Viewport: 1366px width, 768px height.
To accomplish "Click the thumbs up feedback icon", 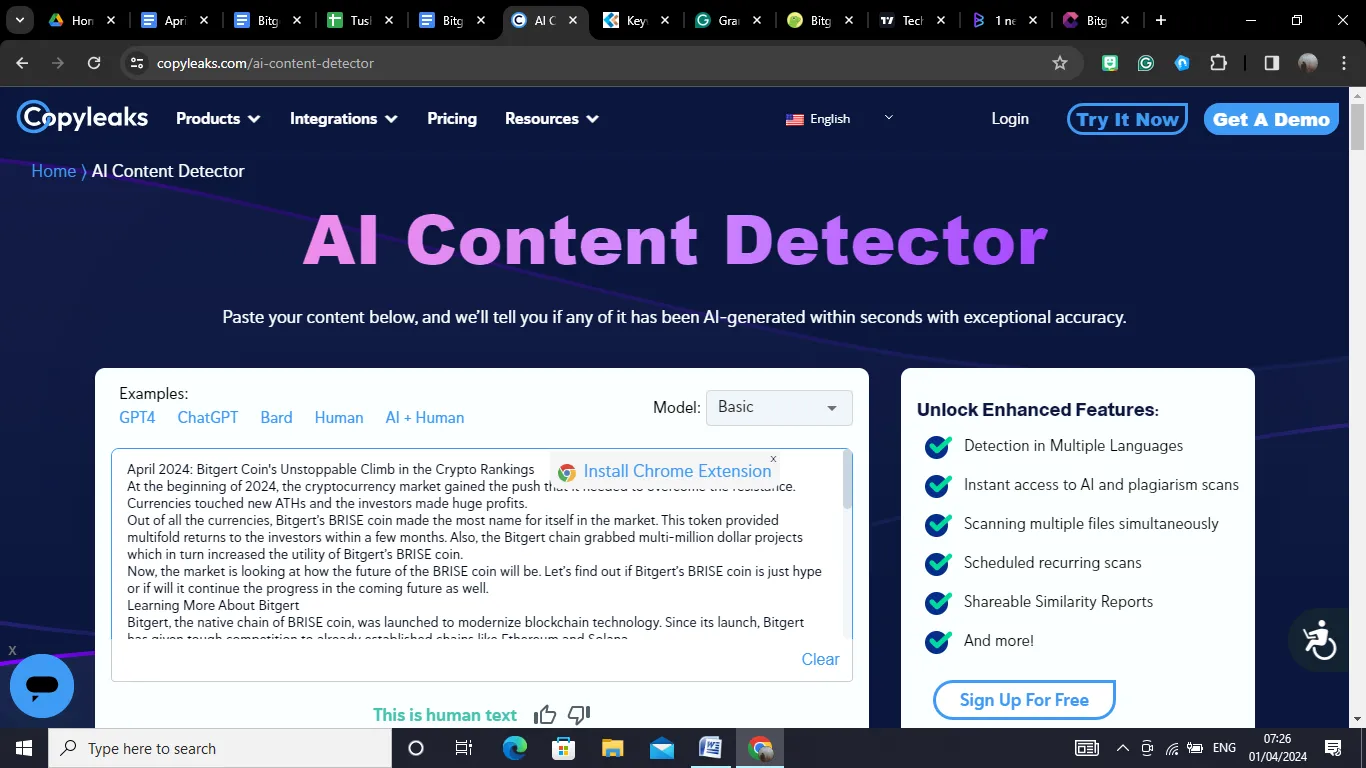I will tap(545, 714).
